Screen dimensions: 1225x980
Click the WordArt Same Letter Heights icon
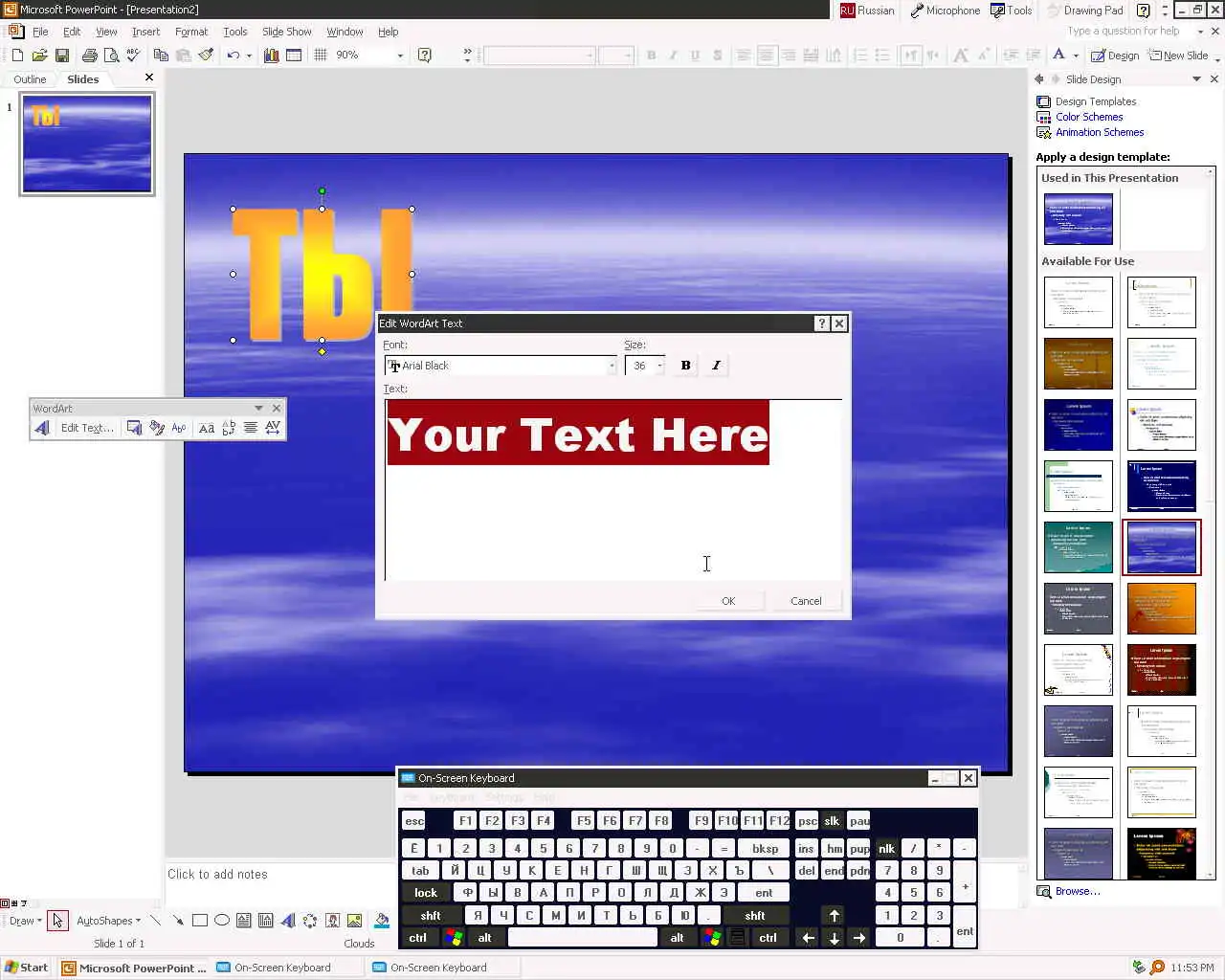pos(207,428)
